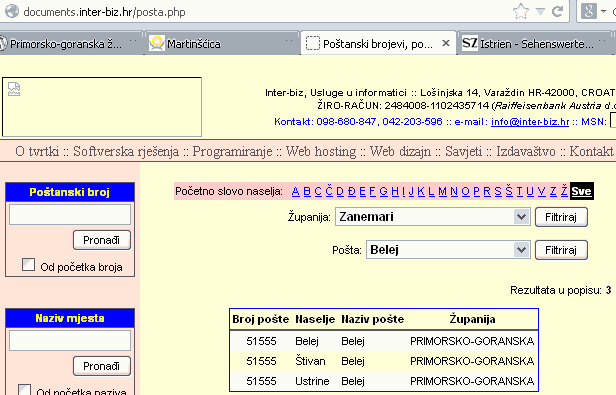Screen dimensions: 616x395
Task: Open Softverska rješenja menu item
Action: (126, 151)
